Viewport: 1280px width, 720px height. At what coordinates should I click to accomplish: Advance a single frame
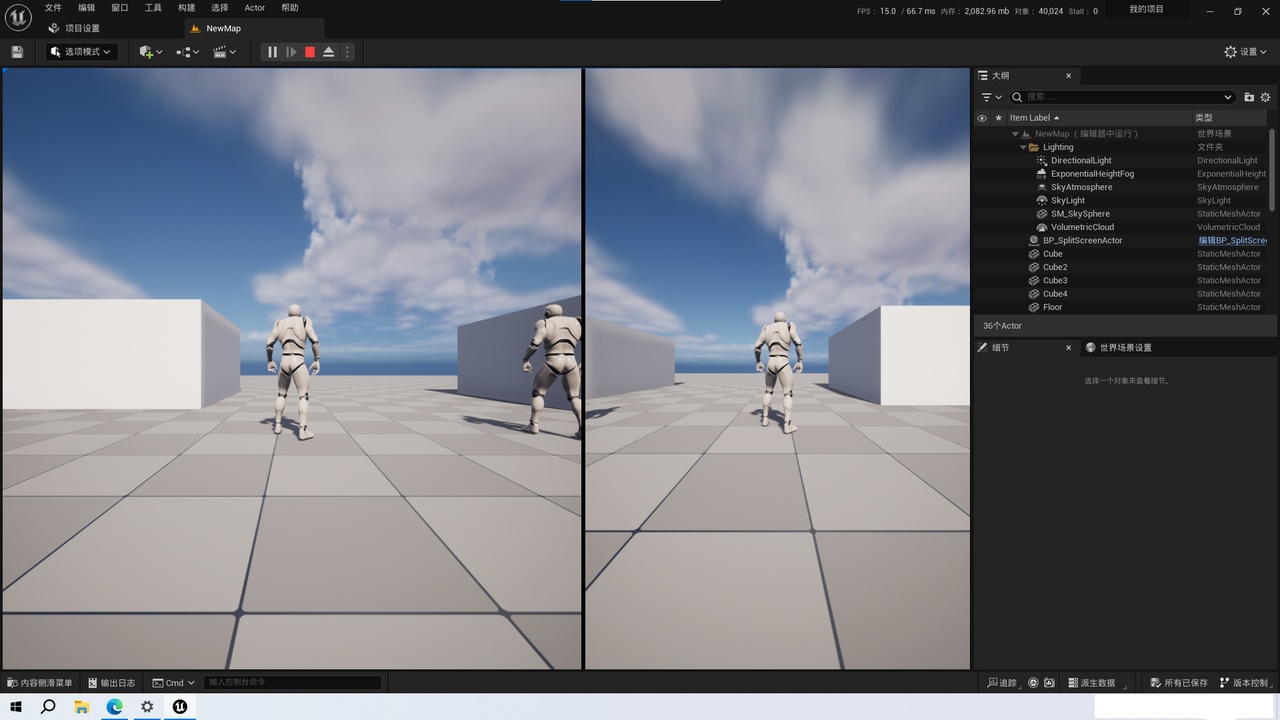pyautogui.click(x=291, y=52)
